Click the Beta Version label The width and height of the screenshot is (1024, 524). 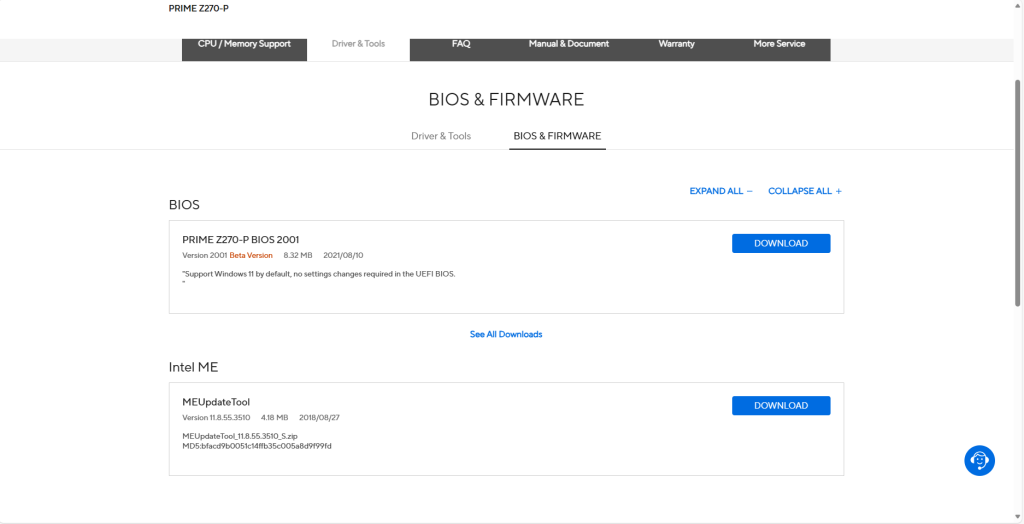point(251,255)
